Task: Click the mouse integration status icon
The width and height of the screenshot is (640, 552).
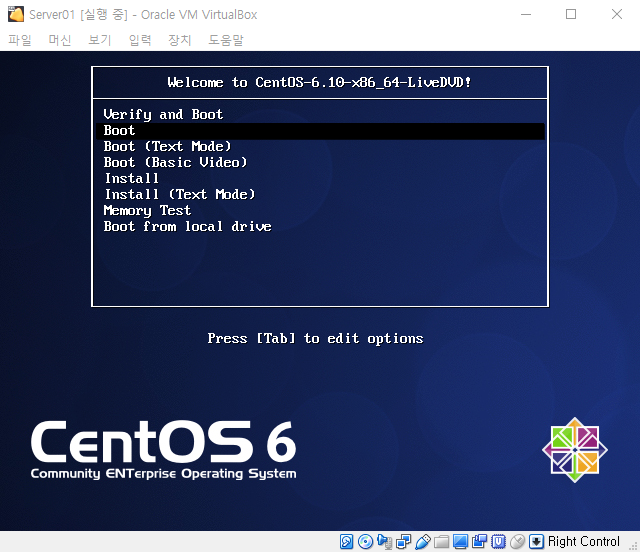Action: pos(517,541)
